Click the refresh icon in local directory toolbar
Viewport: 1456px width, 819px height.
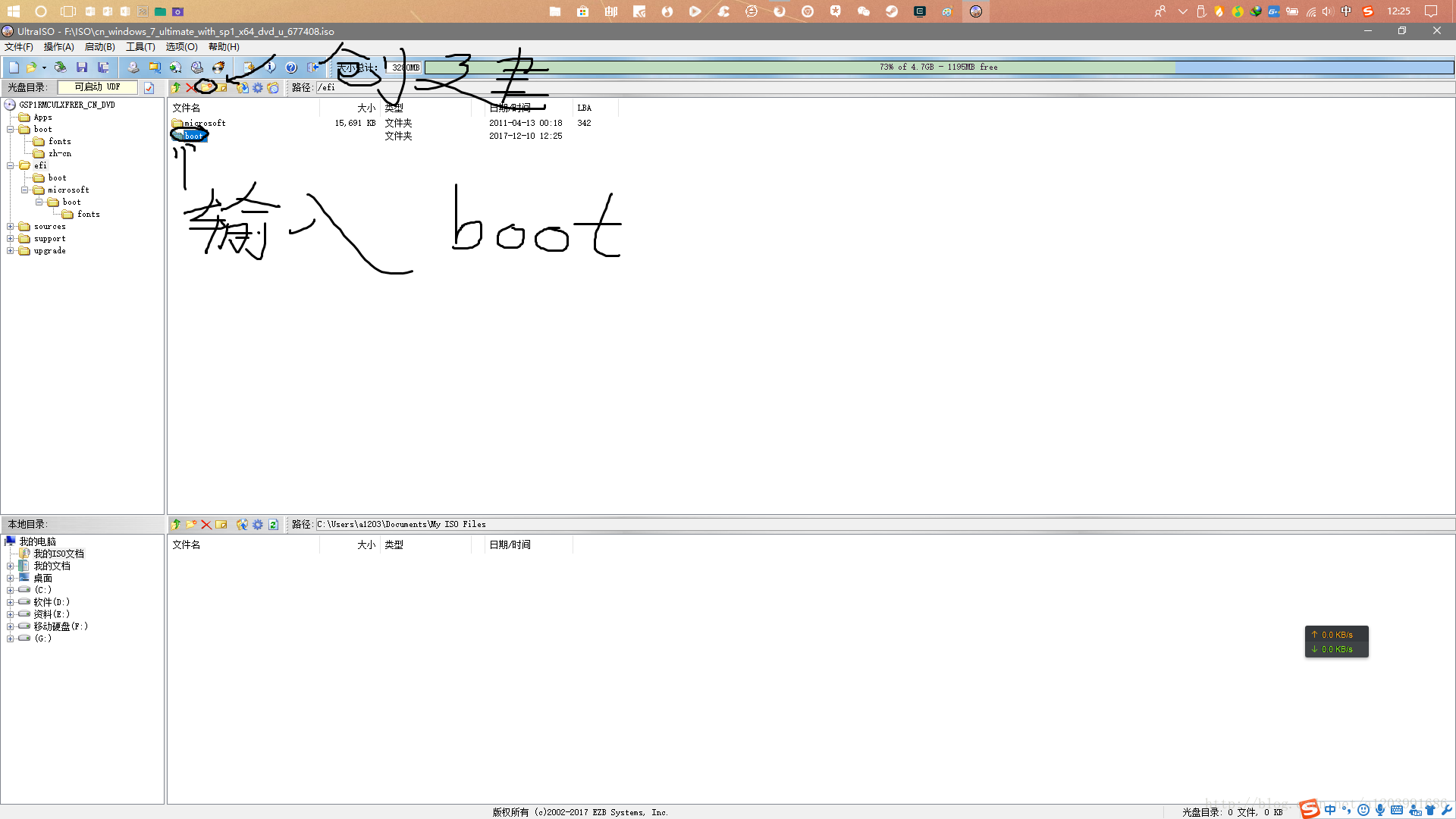(x=273, y=525)
